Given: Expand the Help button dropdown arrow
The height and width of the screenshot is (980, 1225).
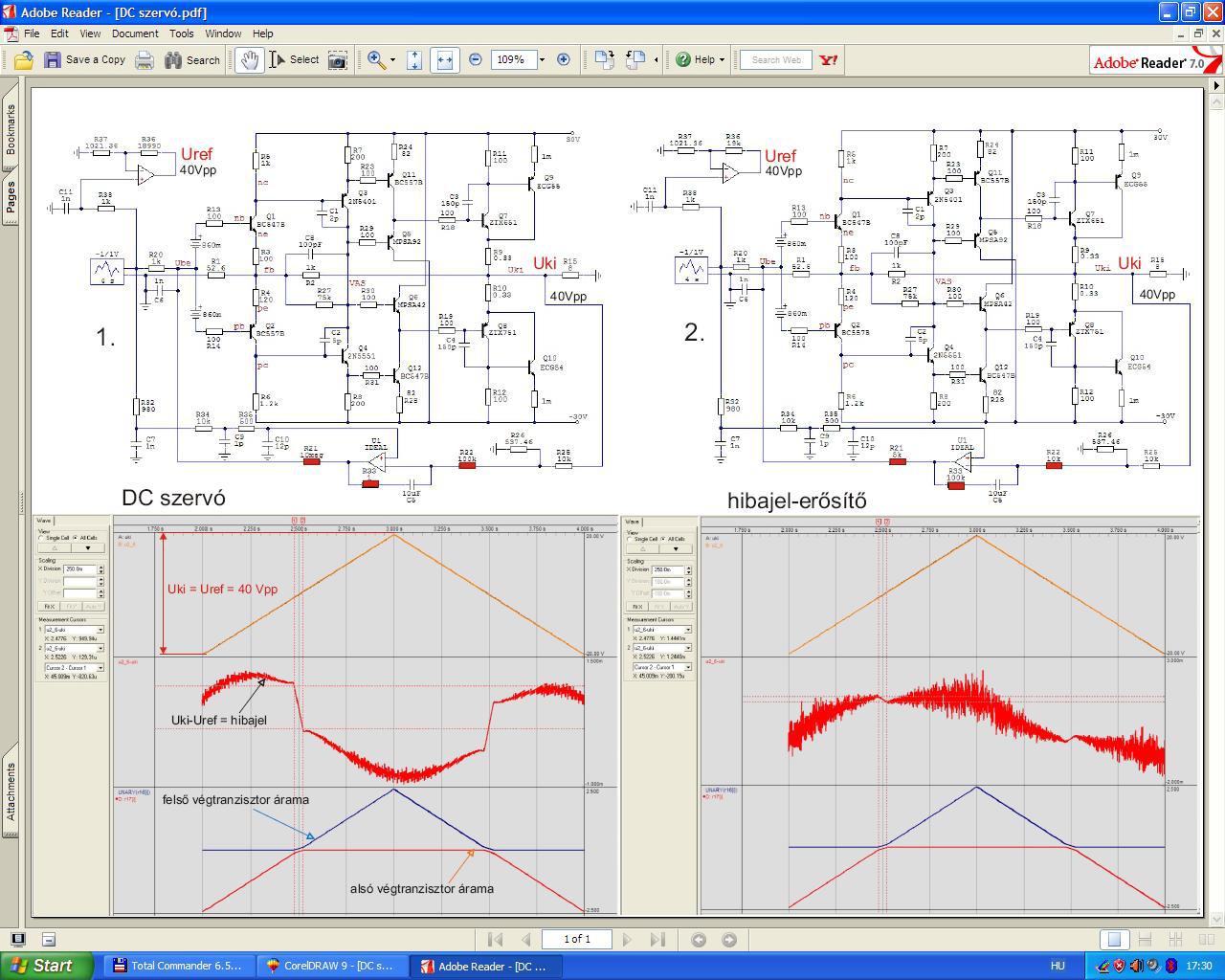Looking at the screenshot, I should (x=722, y=59).
